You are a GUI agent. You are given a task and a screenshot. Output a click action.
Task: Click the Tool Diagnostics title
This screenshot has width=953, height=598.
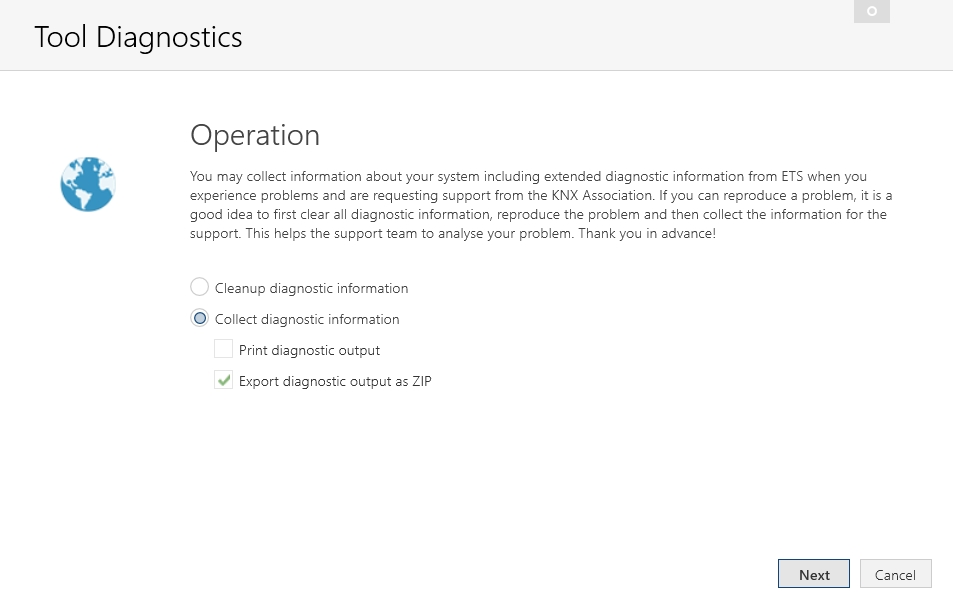138,37
